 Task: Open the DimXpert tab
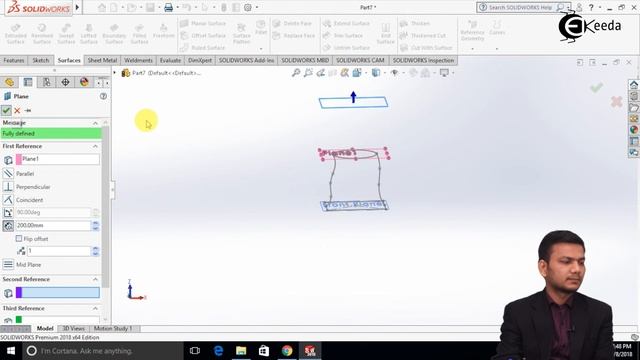tap(200, 60)
